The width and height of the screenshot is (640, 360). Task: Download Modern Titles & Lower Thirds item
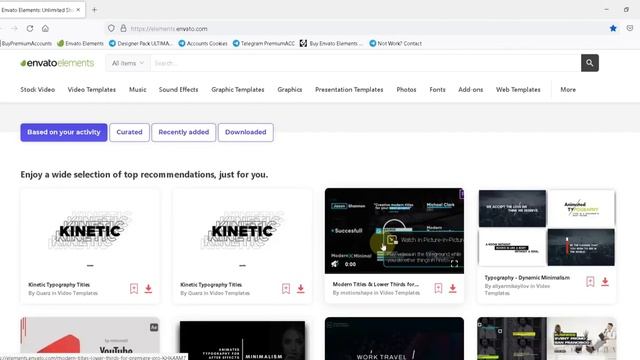click(x=453, y=288)
